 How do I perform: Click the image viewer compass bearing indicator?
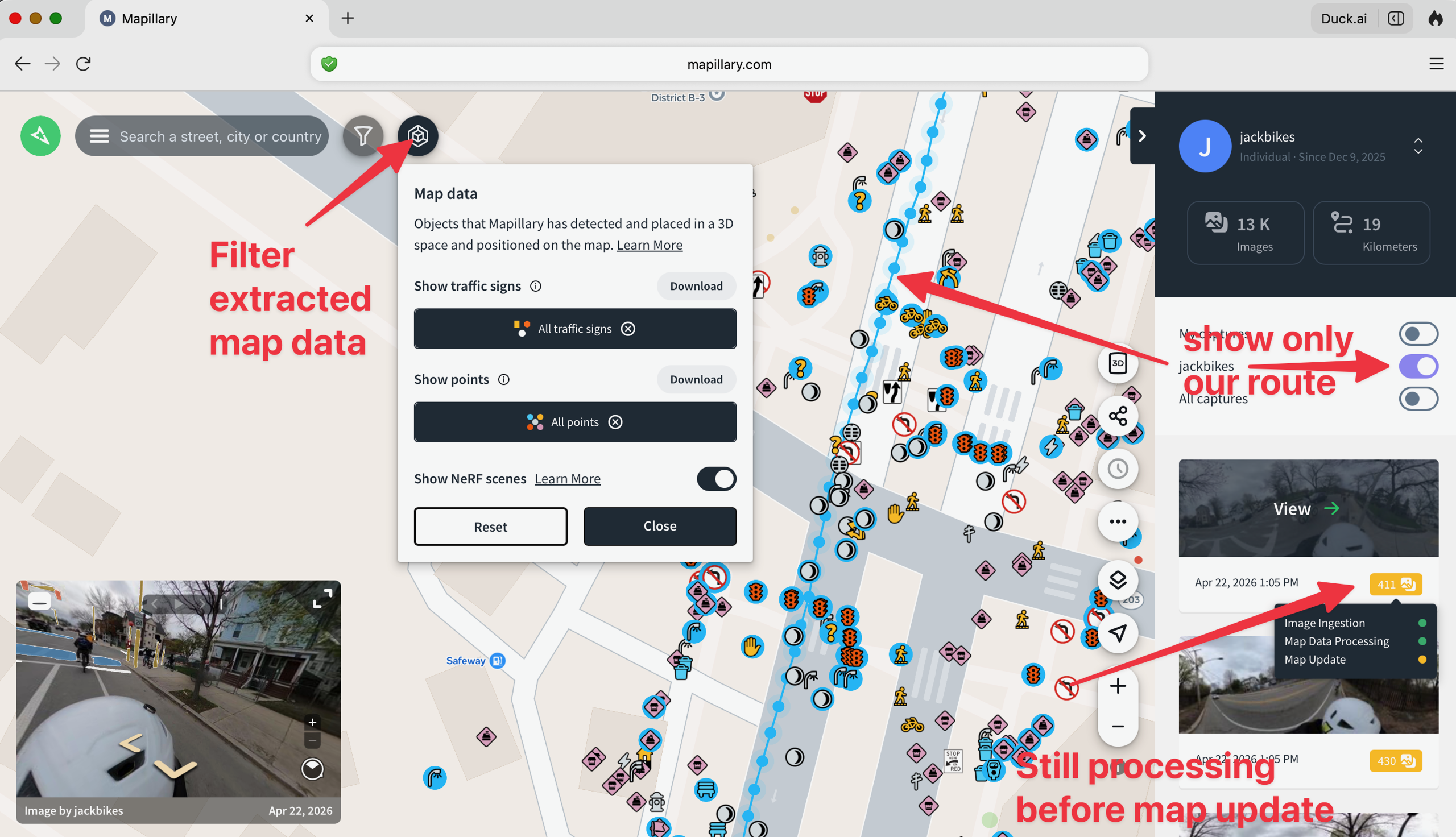point(312,769)
